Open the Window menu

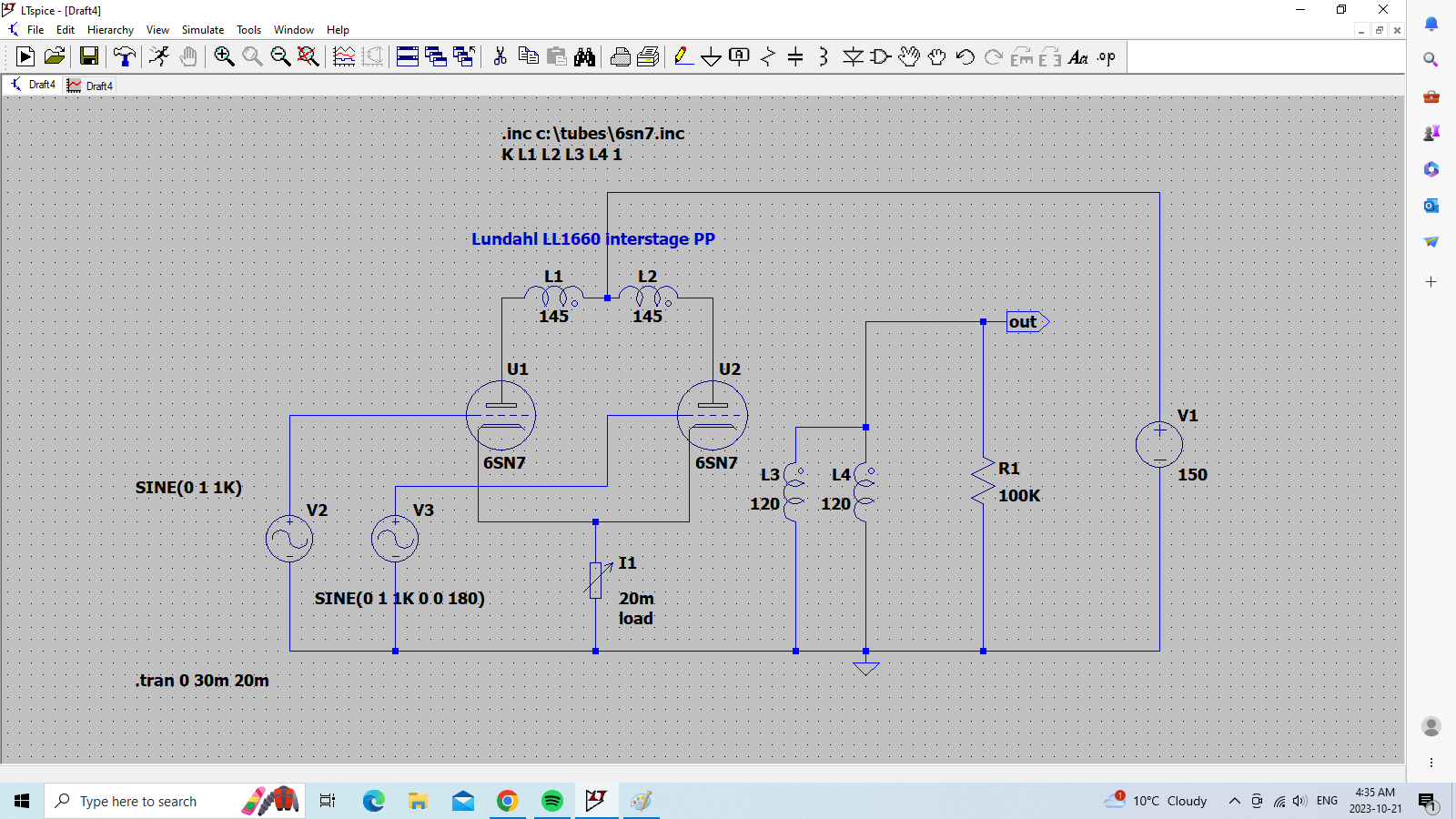coord(294,30)
